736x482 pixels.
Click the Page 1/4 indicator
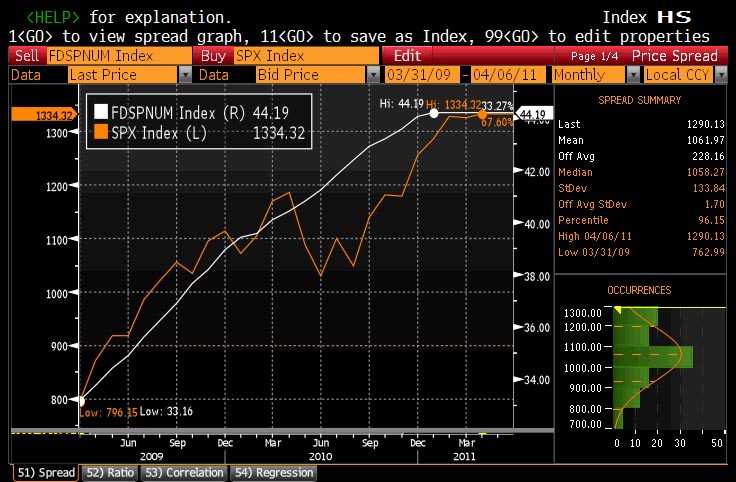pyautogui.click(x=598, y=57)
